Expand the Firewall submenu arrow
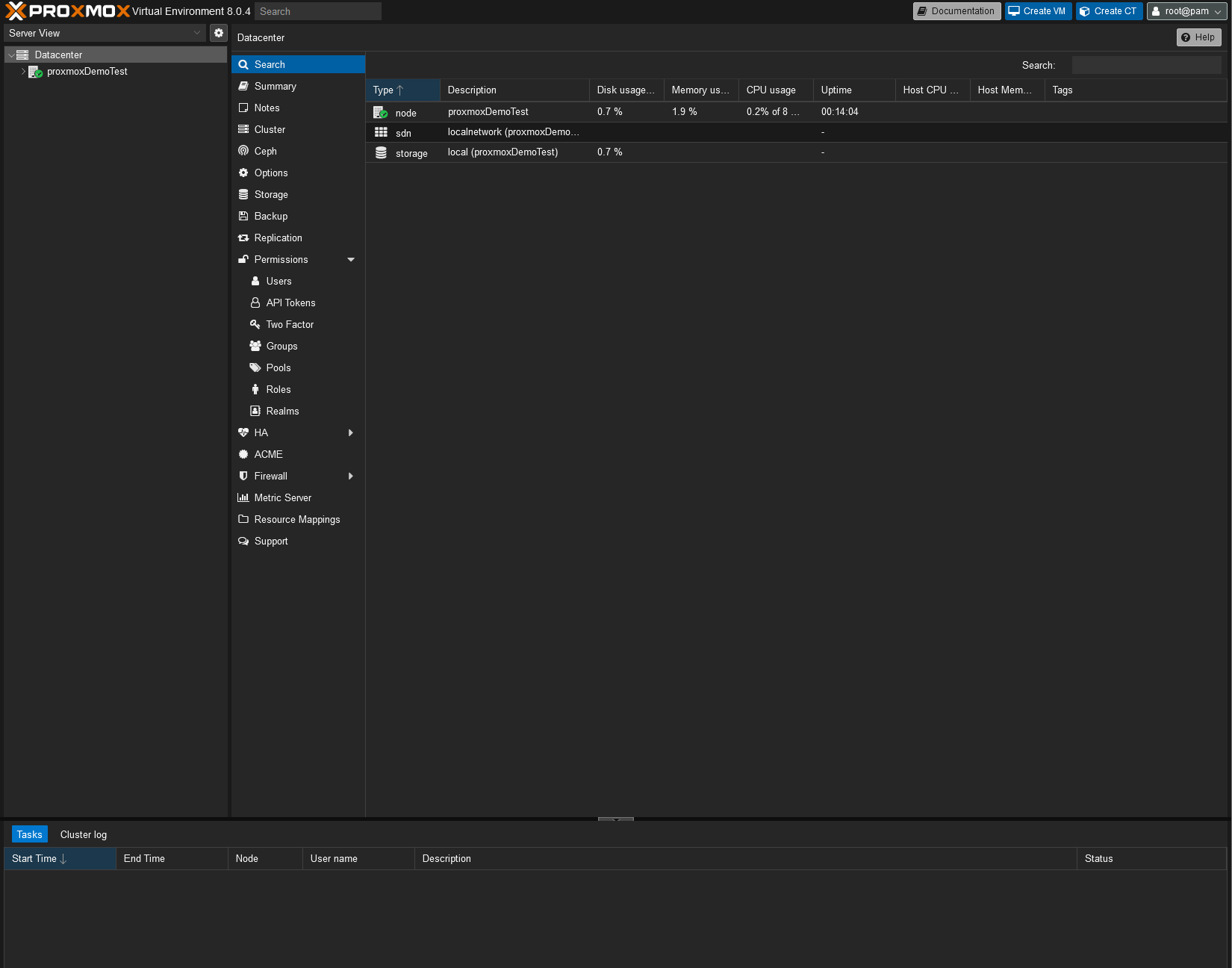 pos(351,476)
